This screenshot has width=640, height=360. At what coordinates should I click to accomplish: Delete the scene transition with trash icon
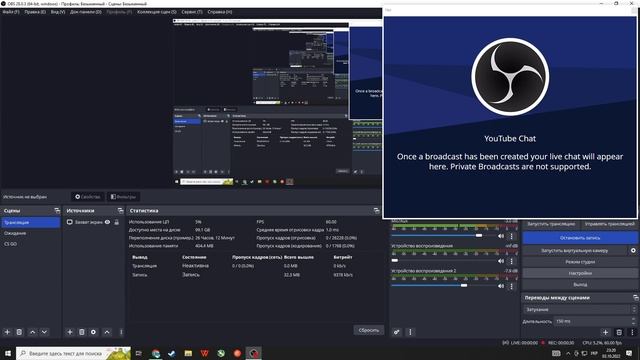(x=619, y=332)
